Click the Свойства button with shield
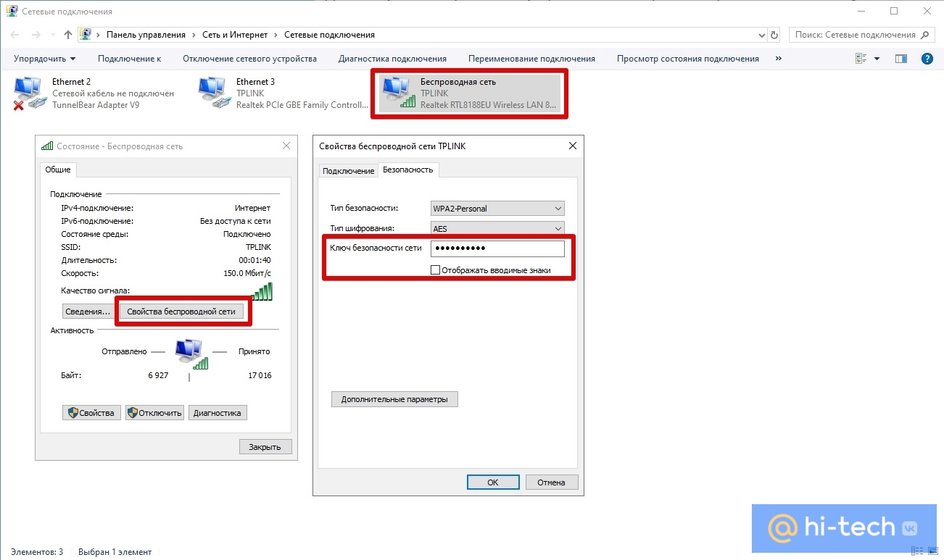The image size is (944, 560). click(x=92, y=412)
